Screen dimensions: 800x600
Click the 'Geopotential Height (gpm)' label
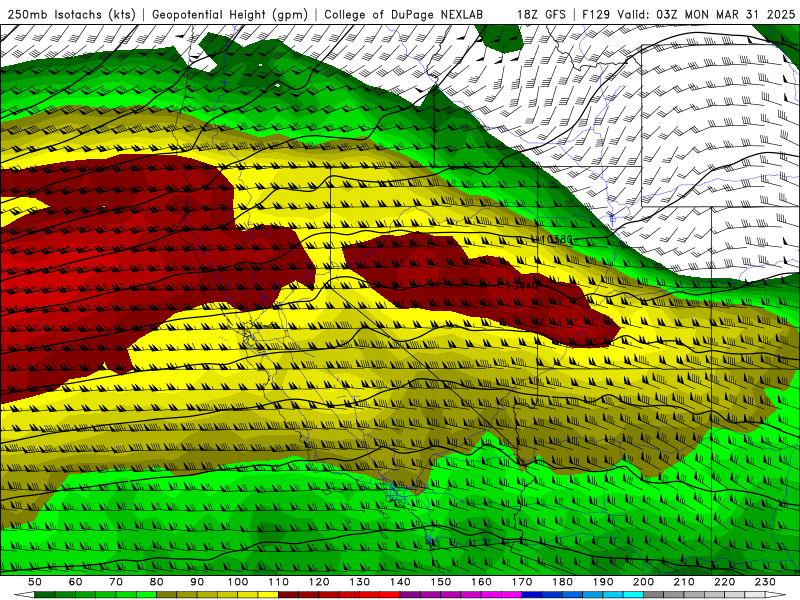click(x=230, y=14)
